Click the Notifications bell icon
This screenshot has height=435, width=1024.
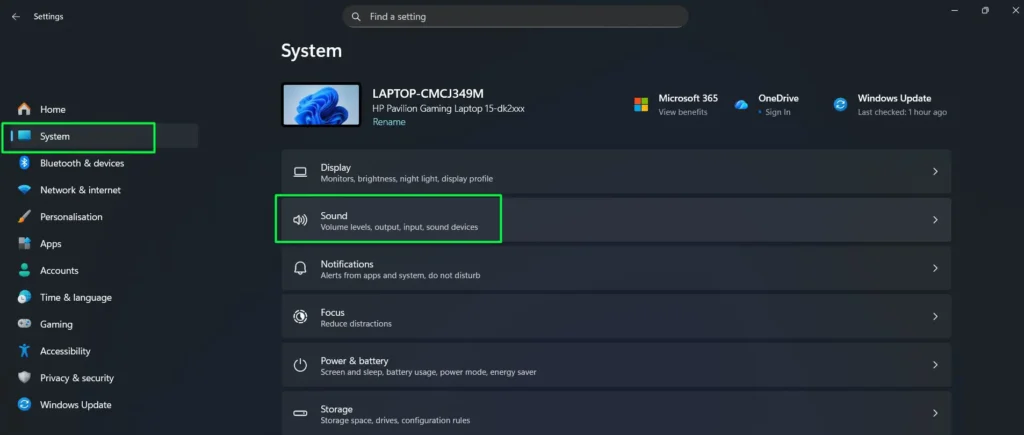click(300, 268)
